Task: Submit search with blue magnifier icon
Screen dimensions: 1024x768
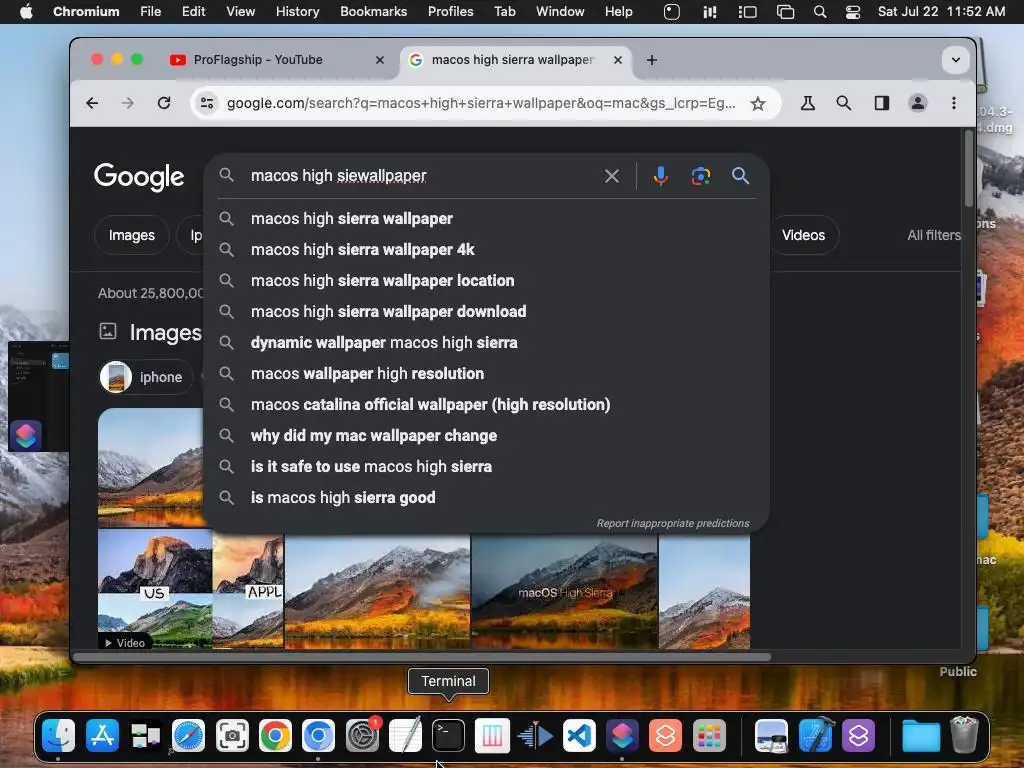Action: pos(740,176)
